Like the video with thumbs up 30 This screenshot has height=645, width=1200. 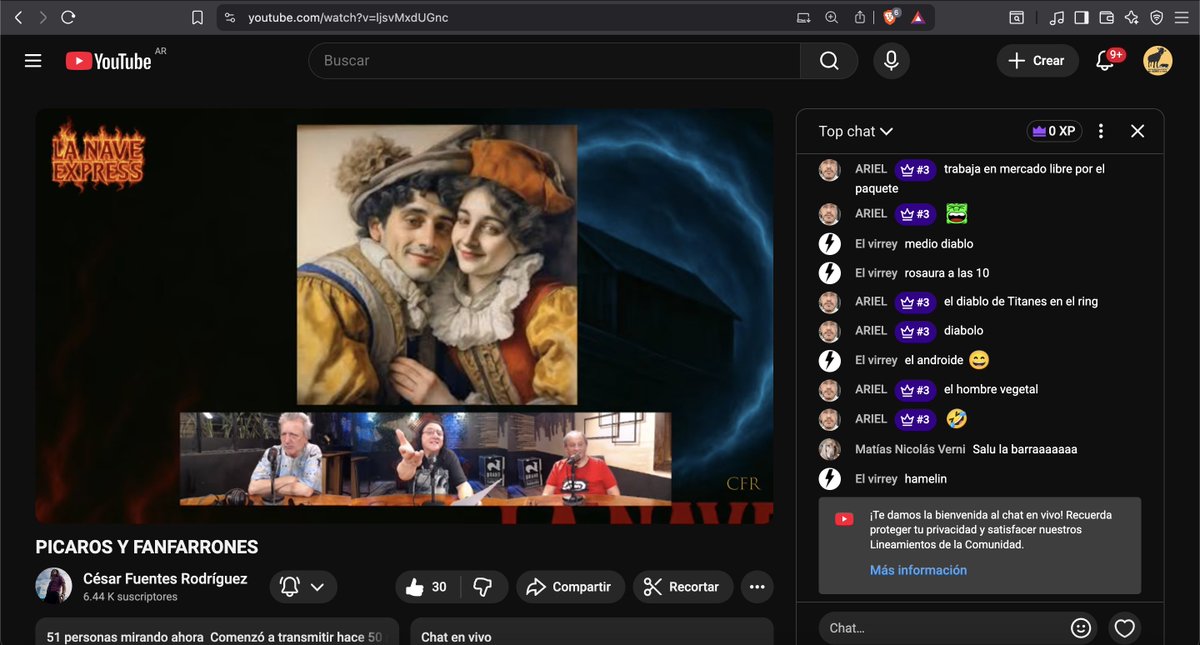click(427, 587)
